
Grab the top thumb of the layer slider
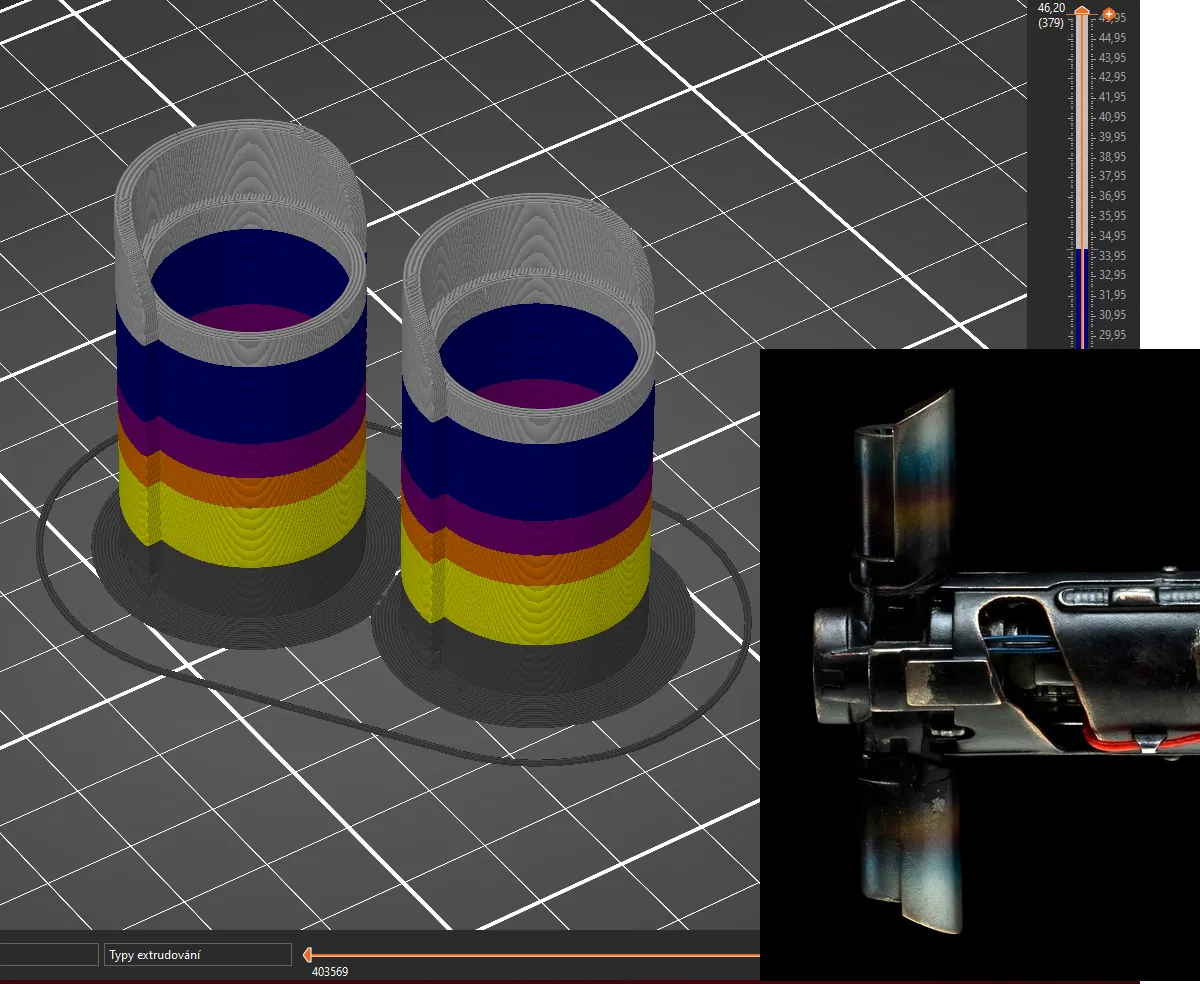coord(1081,10)
